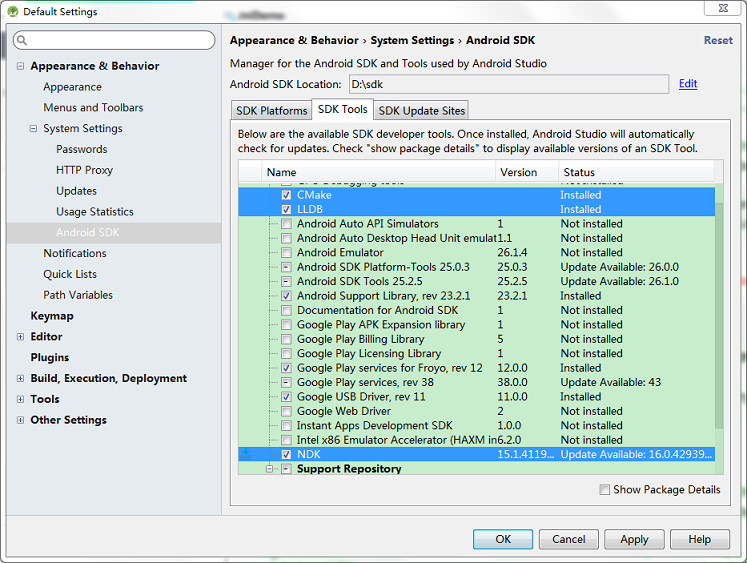This screenshot has width=747, height=563.
Task: Collapse Appearance & Behavior tree node
Action: point(20,66)
